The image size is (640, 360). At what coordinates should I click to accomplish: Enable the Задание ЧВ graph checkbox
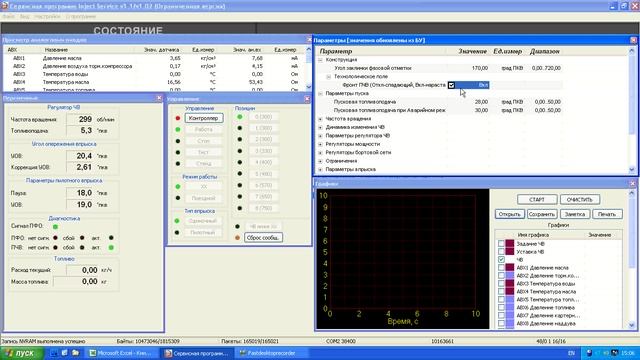click(501, 244)
